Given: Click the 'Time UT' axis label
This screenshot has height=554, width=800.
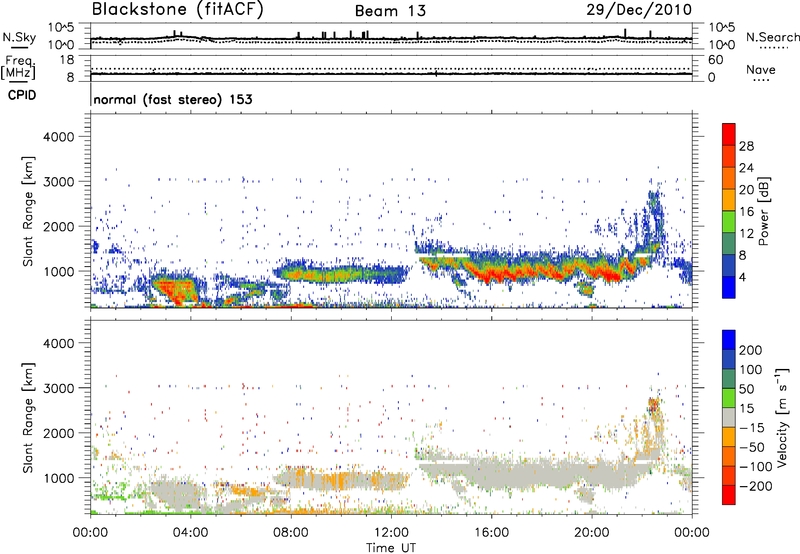Looking at the screenshot, I should tap(391, 548).
